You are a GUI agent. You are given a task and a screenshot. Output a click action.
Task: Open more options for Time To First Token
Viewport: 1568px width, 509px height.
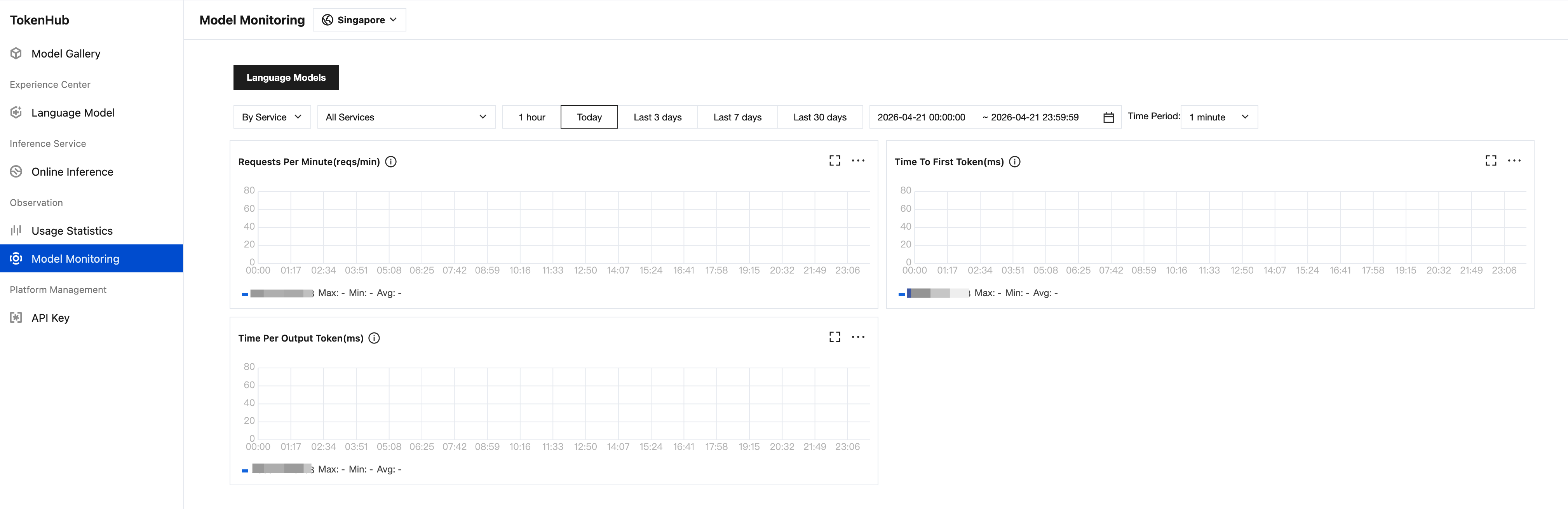tap(1514, 161)
